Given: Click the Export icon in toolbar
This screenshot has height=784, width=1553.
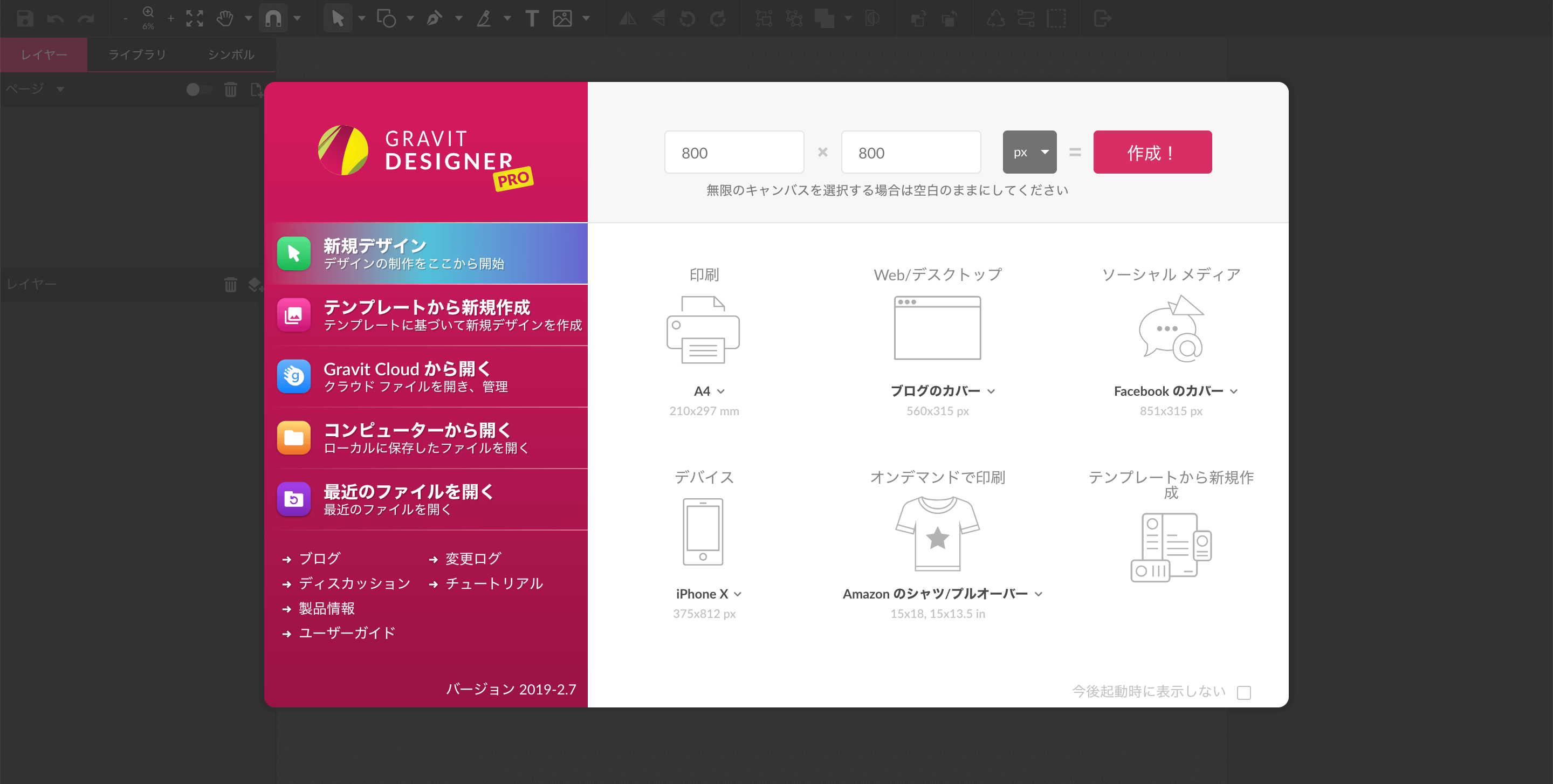Looking at the screenshot, I should [x=1102, y=19].
